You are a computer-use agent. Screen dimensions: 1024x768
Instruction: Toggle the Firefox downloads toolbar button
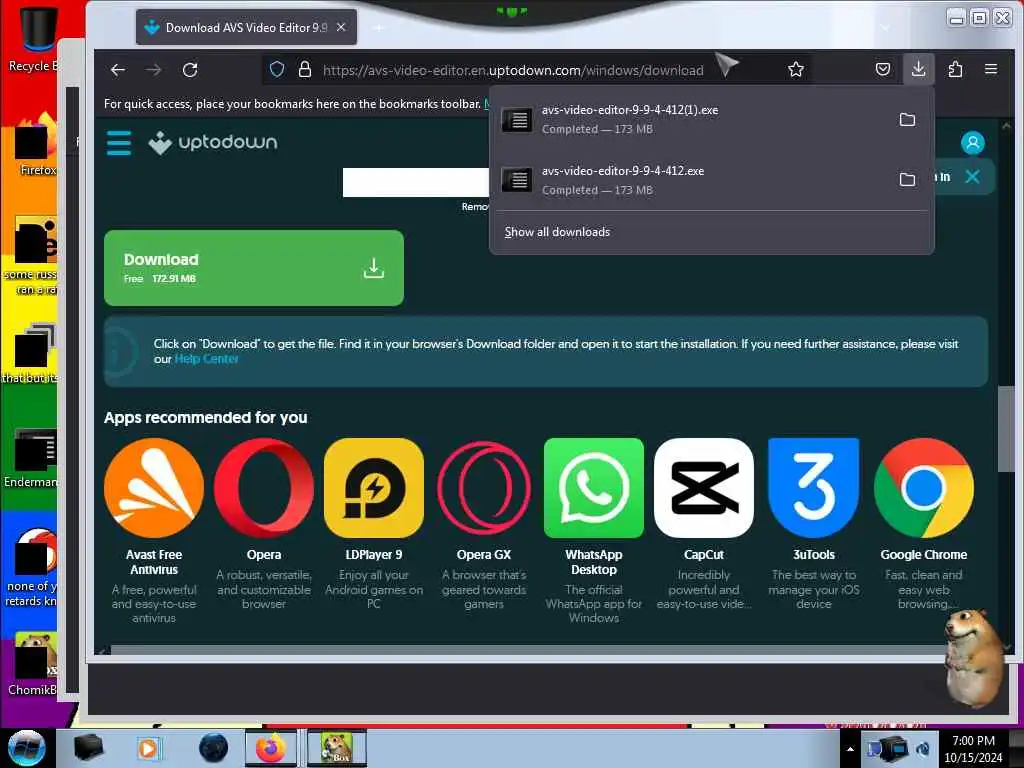click(x=918, y=69)
